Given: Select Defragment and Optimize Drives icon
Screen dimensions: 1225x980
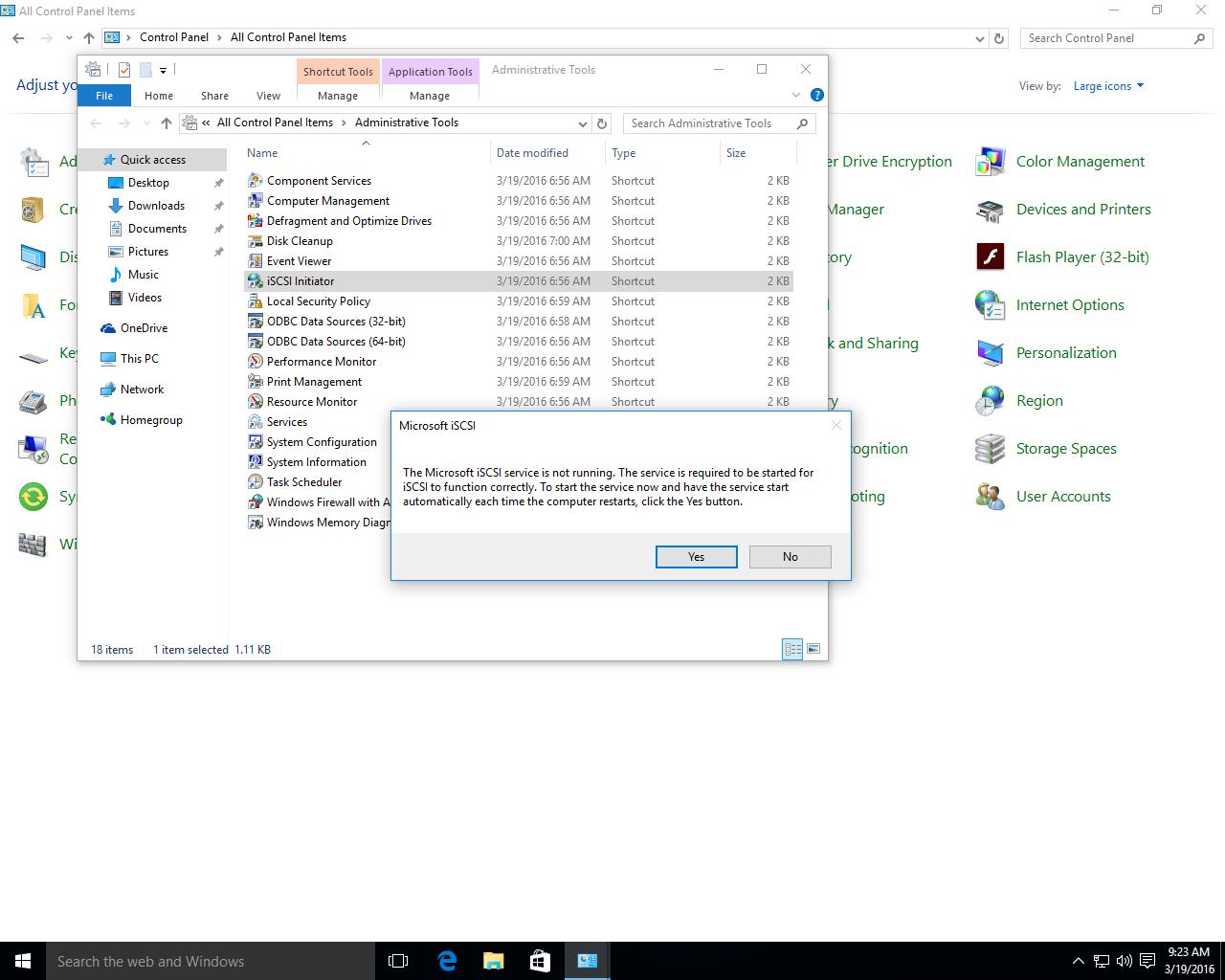Looking at the screenshot, I should (255, 220).
